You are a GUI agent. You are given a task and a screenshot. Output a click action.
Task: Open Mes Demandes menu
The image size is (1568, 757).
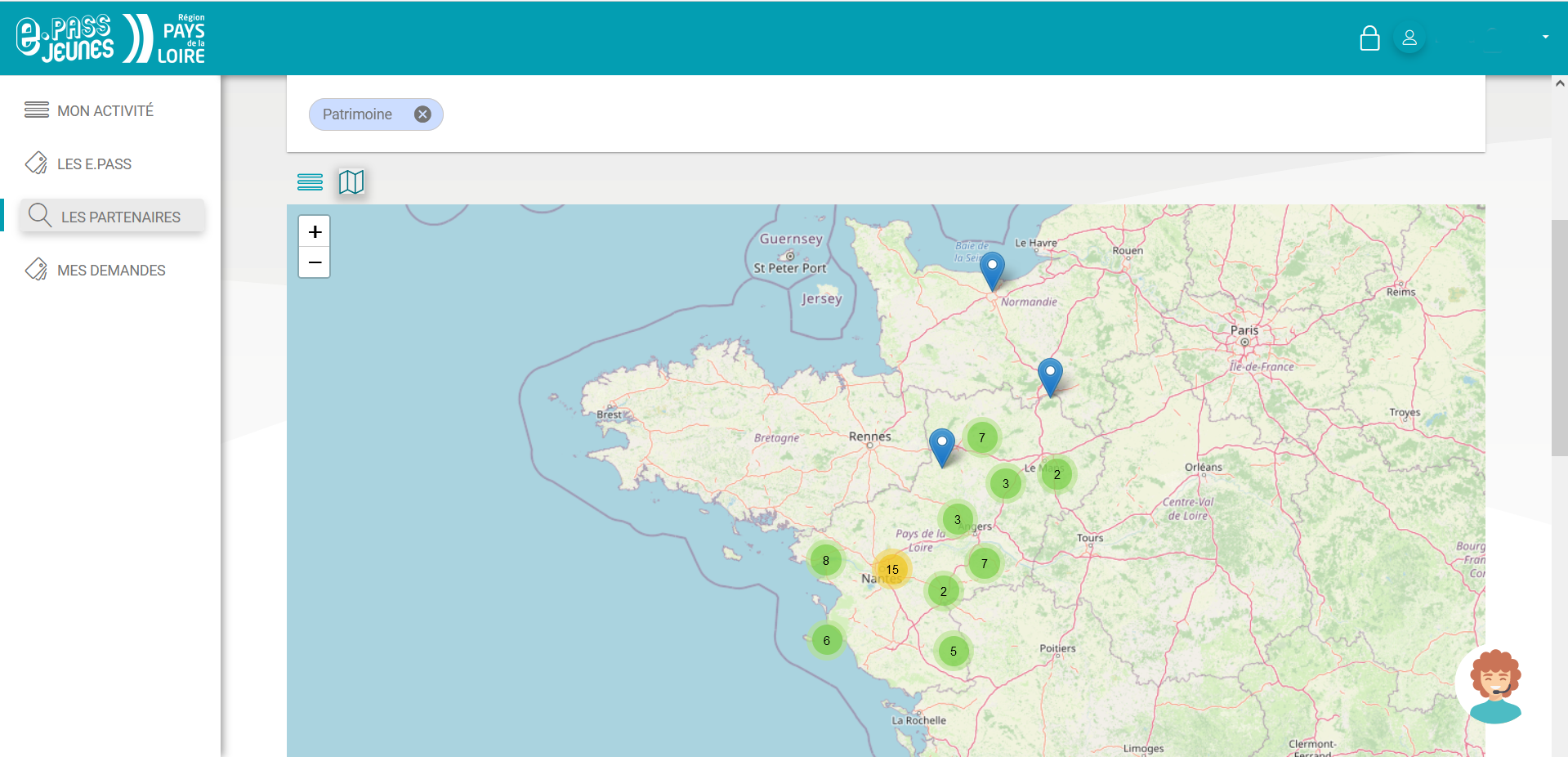[111, 270]
